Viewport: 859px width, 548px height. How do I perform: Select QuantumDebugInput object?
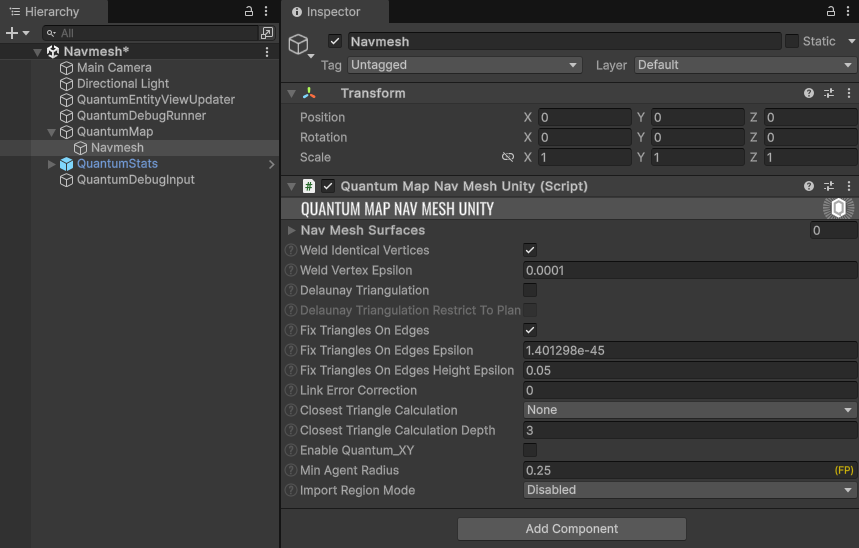(x=135, y=180)
